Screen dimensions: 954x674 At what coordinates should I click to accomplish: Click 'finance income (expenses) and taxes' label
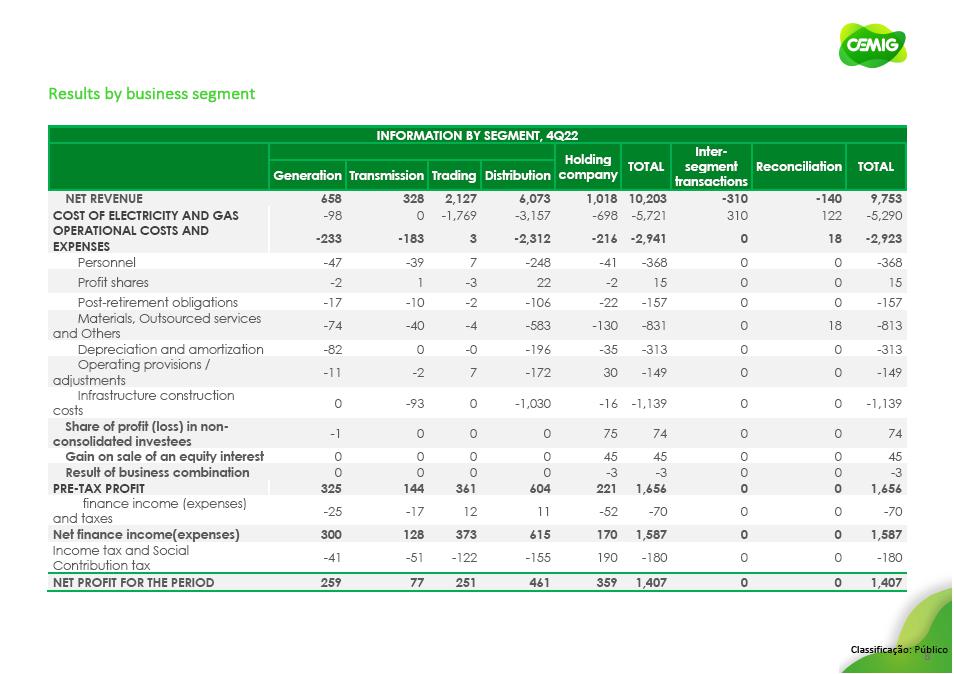point(150,511)
